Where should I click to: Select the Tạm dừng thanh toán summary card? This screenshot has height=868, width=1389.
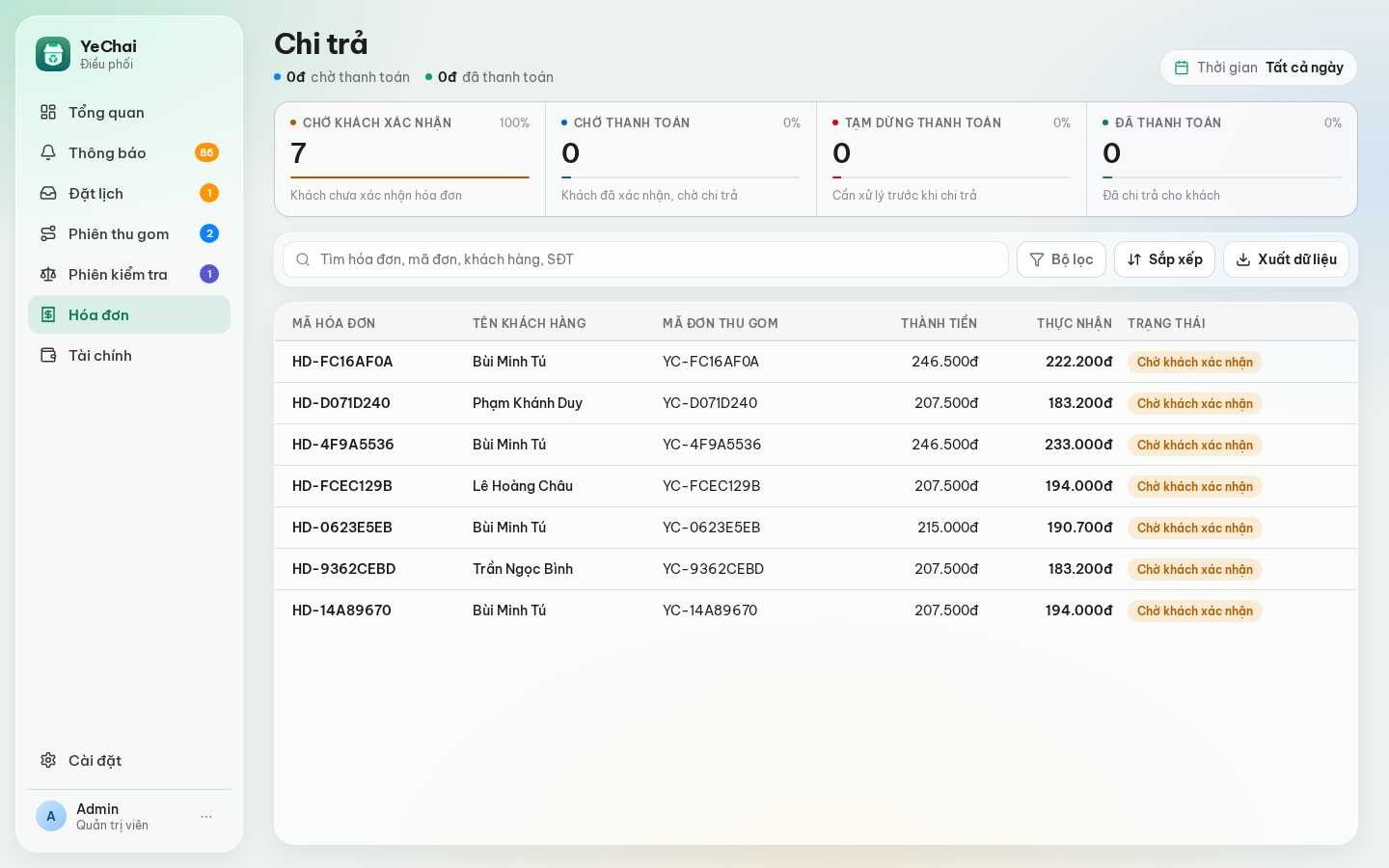(x=951, y=159)
